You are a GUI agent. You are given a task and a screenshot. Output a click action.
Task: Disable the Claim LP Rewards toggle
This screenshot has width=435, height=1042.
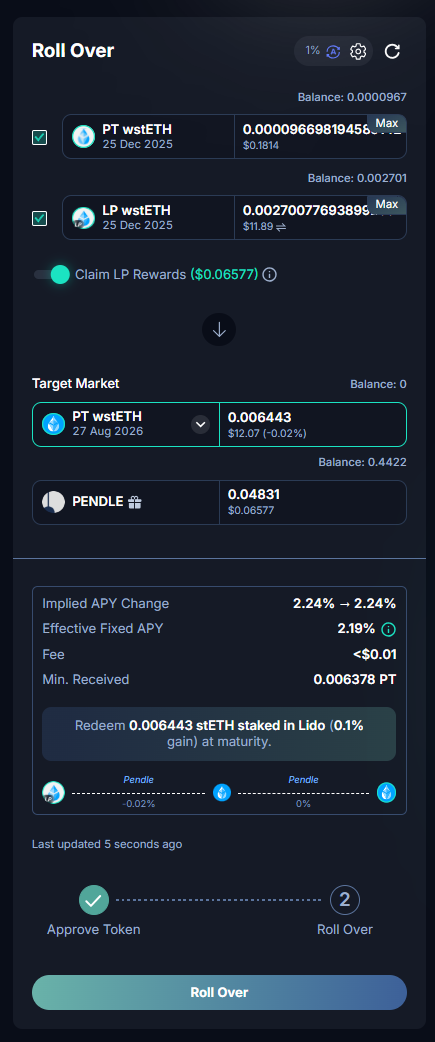(52, 274)
